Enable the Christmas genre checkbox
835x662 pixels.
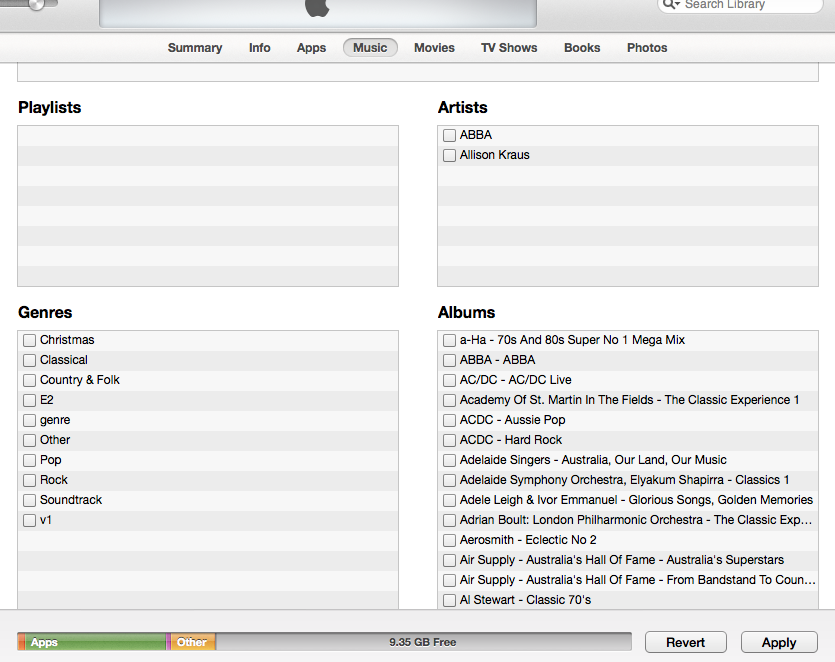(29, 340)
